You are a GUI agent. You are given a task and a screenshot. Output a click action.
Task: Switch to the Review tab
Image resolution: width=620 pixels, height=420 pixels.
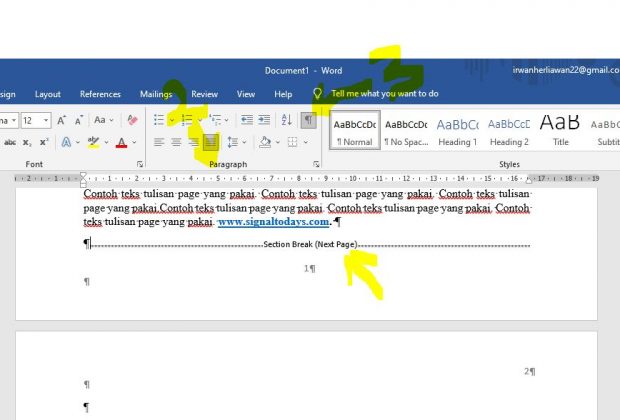point(204,94)
